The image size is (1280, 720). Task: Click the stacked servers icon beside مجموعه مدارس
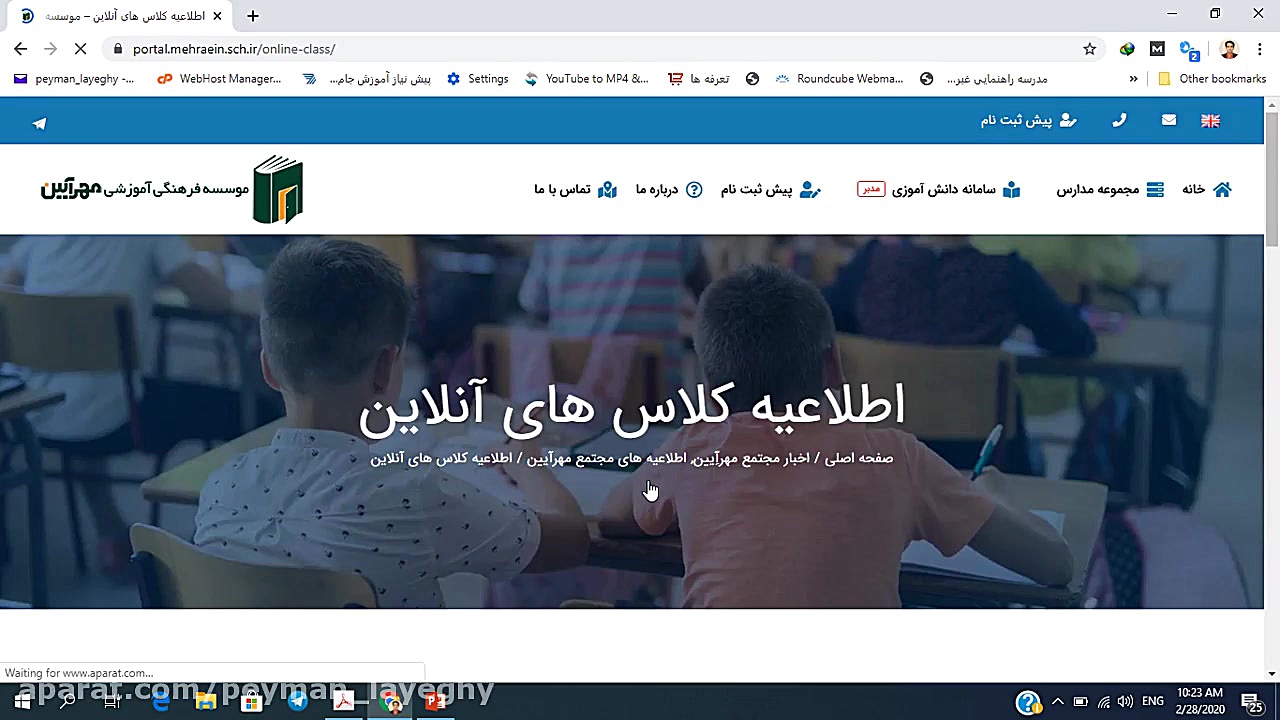point(1155,190)
